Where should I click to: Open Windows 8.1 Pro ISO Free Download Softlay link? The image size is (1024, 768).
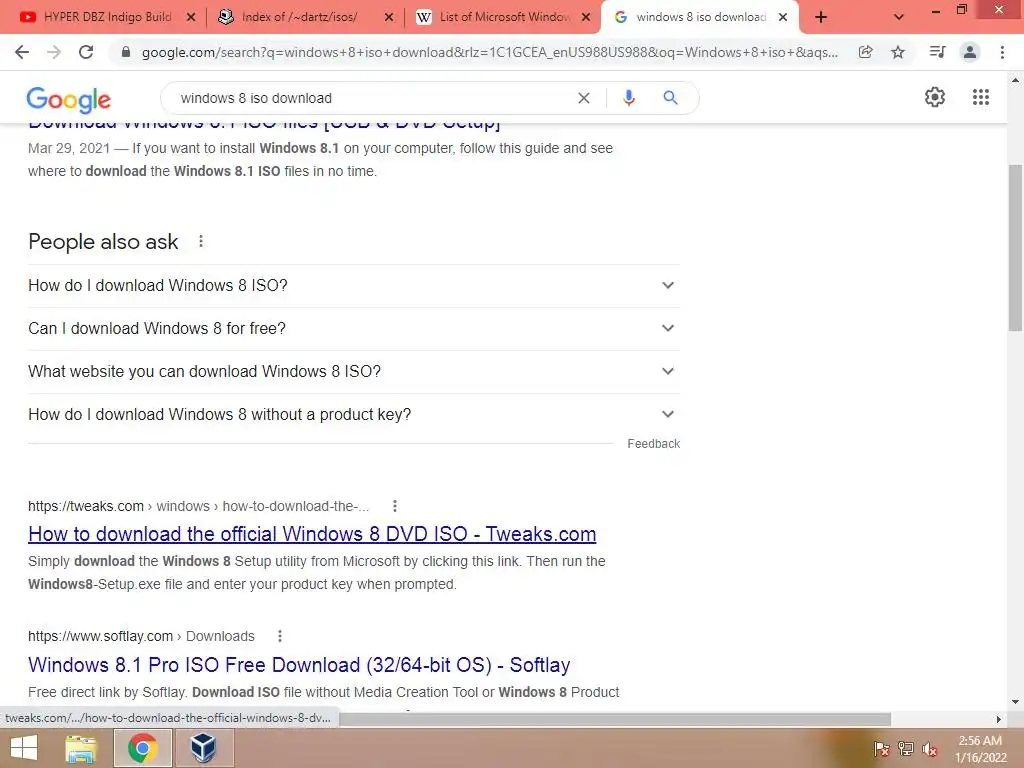coord(299,665)
